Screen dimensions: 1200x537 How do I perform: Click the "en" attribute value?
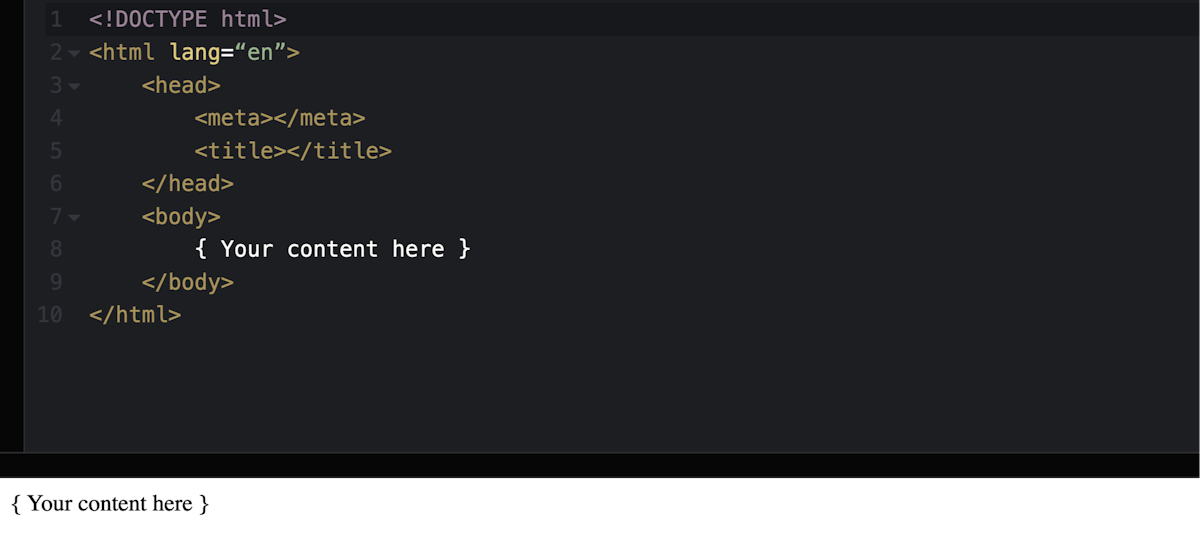point(260,52)
